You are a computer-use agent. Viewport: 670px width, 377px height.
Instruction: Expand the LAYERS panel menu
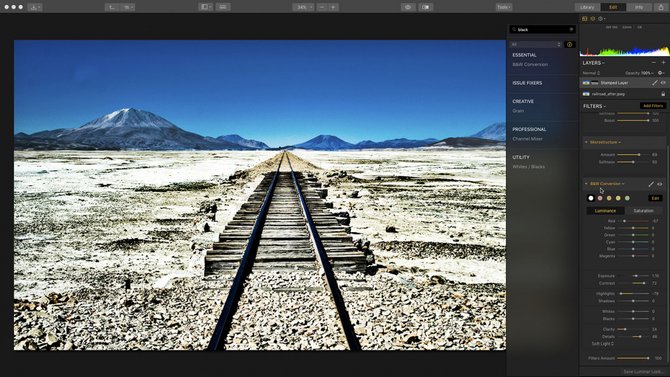tap(594, 63)
